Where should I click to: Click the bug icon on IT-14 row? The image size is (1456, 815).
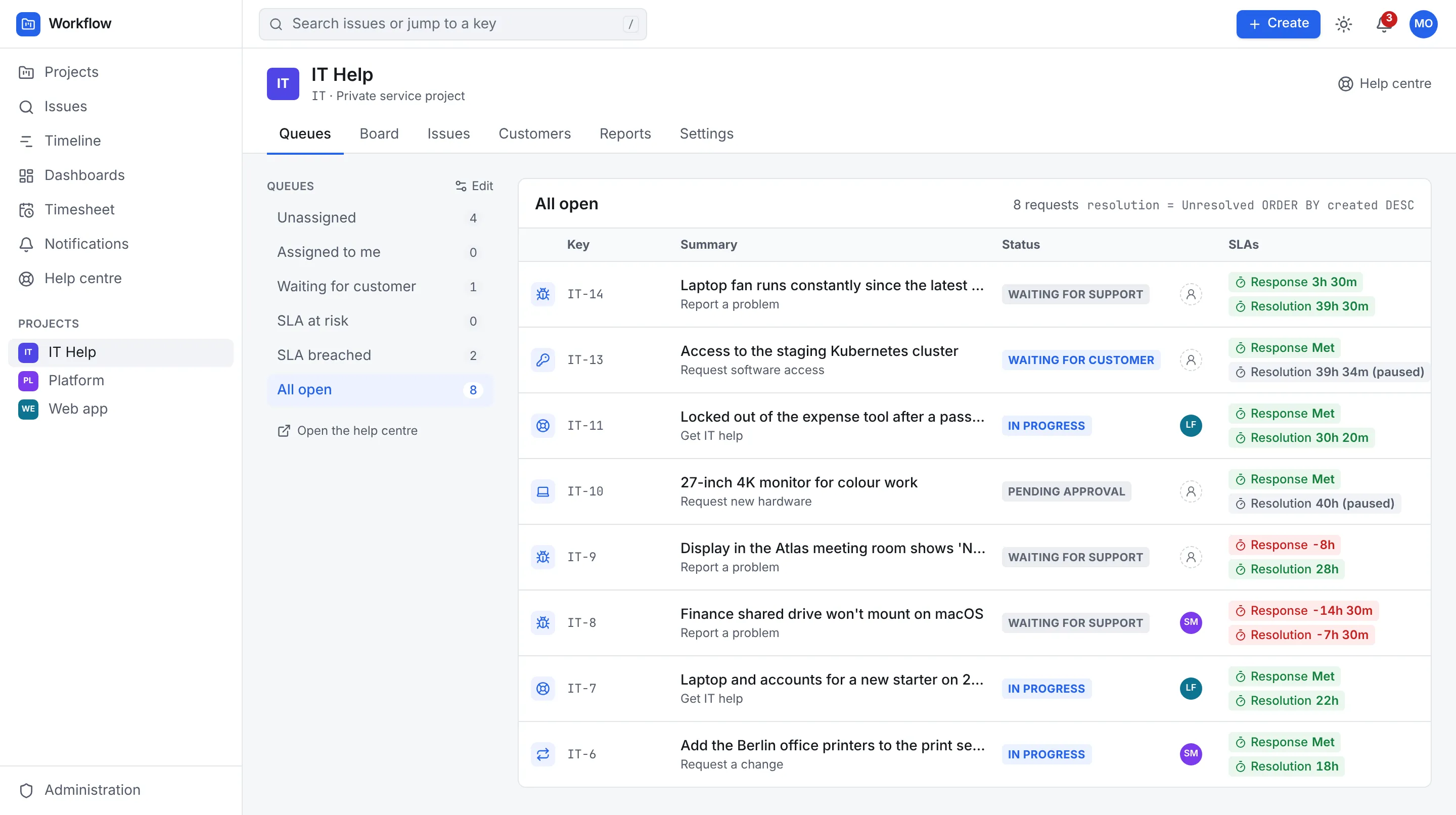(542, 294)
